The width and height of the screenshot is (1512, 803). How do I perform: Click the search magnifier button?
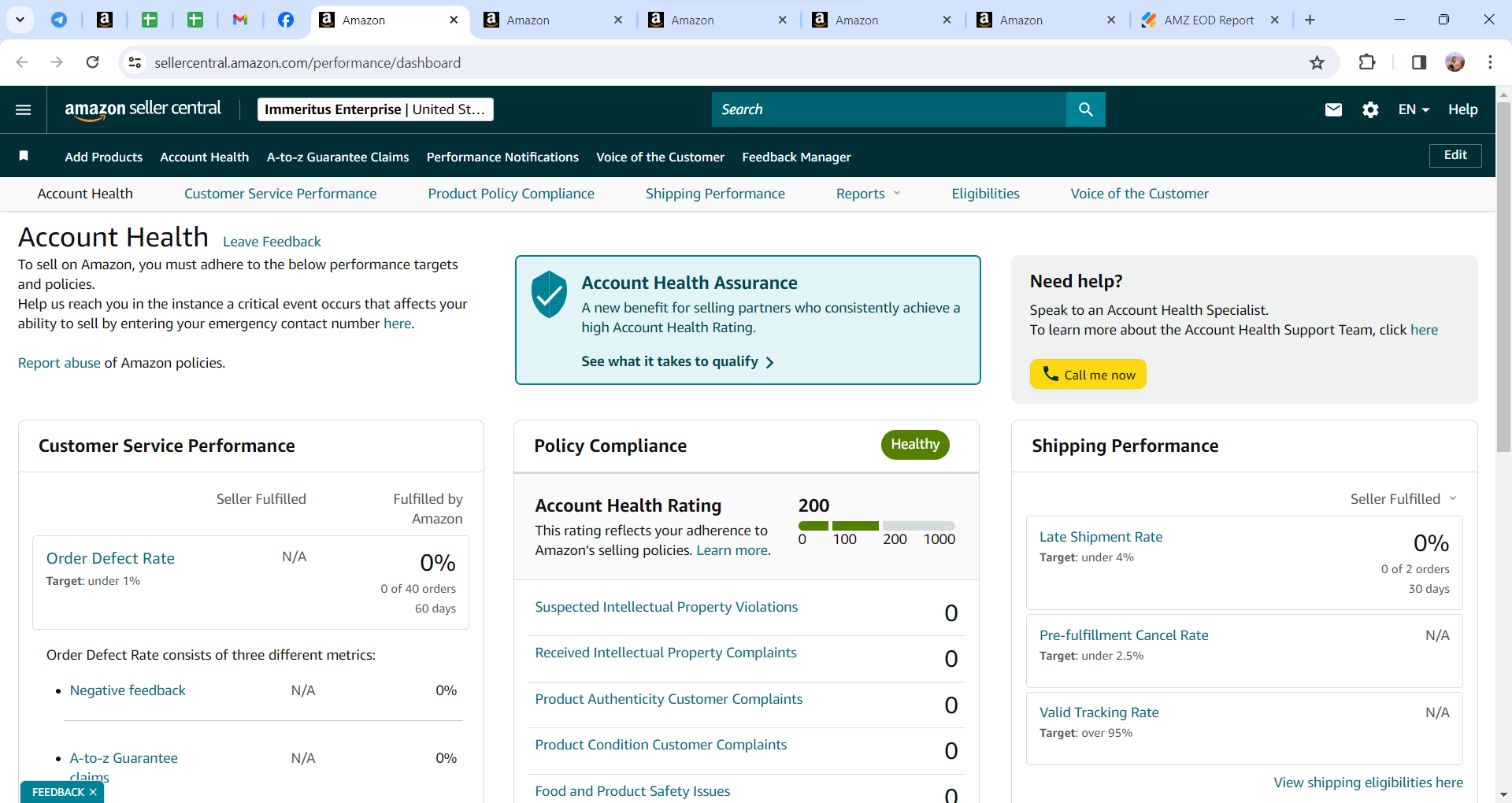coord(1086,109)
